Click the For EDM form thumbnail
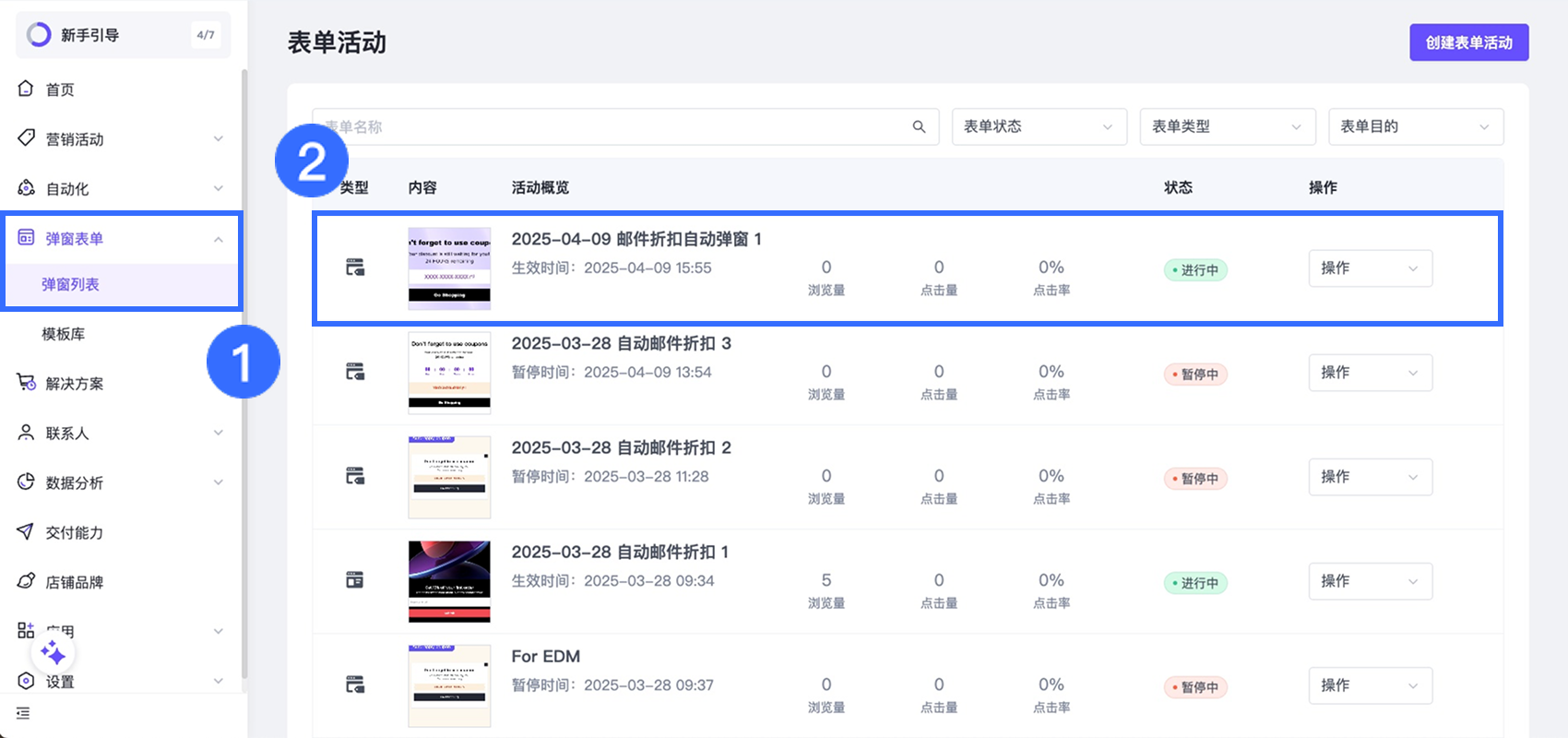1568x738 pixels. (449, 685)
